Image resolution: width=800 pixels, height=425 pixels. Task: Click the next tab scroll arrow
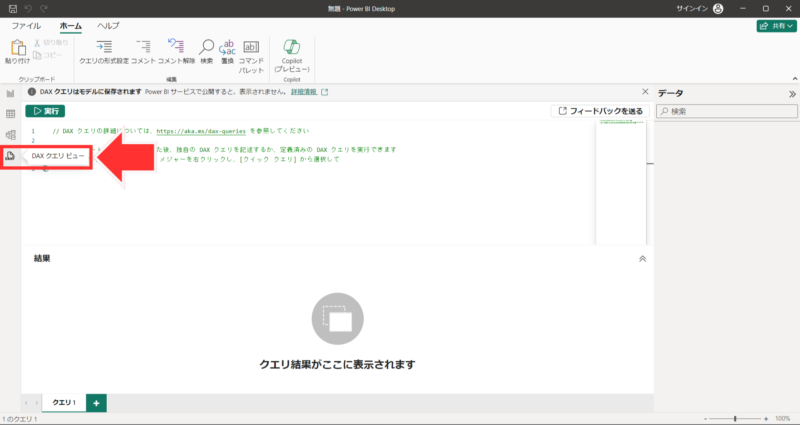(36, 403)
